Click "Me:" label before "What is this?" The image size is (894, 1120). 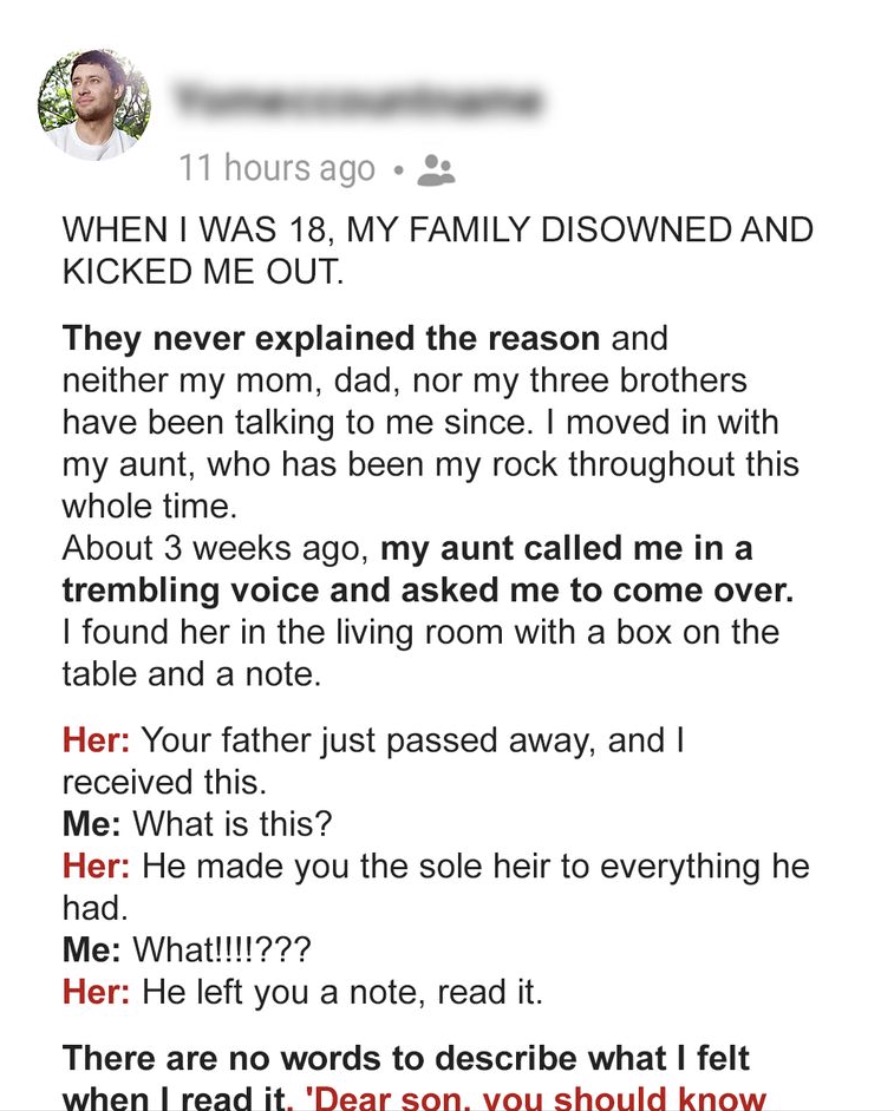tap(92, 825)
